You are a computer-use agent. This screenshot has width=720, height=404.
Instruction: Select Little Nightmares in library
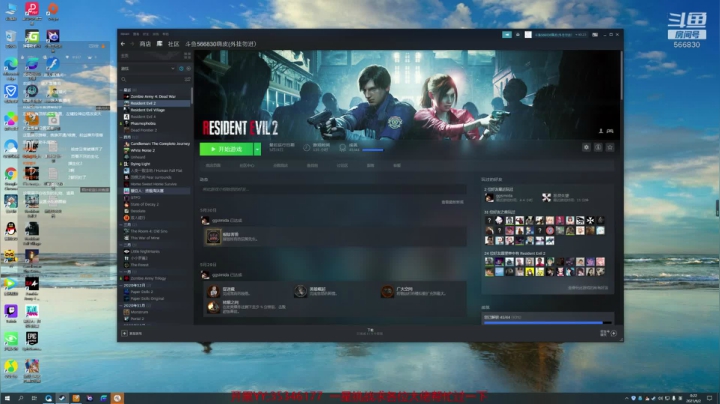145,252
